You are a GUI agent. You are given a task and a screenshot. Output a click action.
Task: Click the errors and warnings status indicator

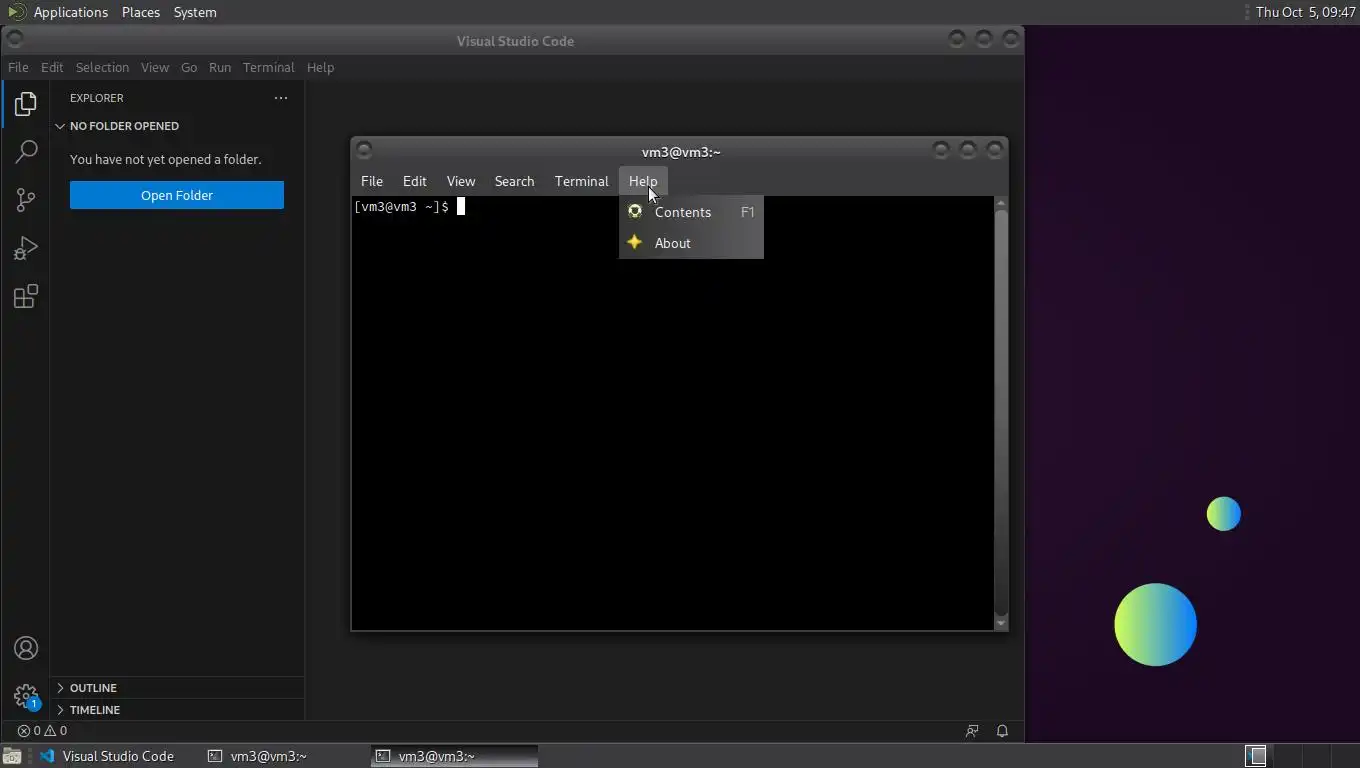(x=42, y=731)
